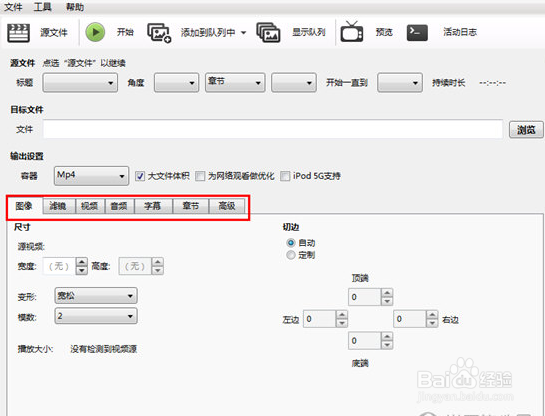
Task: Expand the start chapter dropdown before 开始一直到
Action: click(294, 82)
